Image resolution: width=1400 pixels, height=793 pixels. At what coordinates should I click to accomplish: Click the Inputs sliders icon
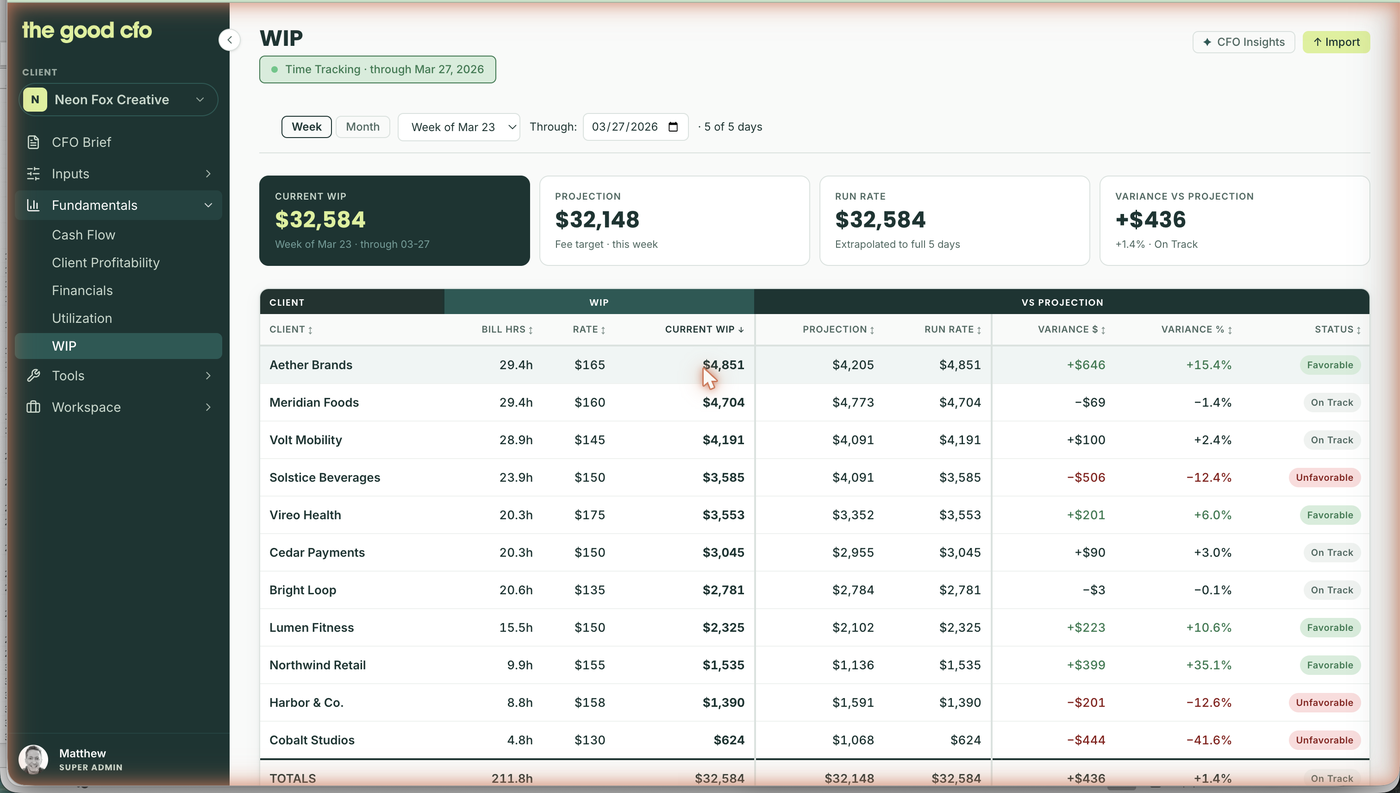(34, 174)
